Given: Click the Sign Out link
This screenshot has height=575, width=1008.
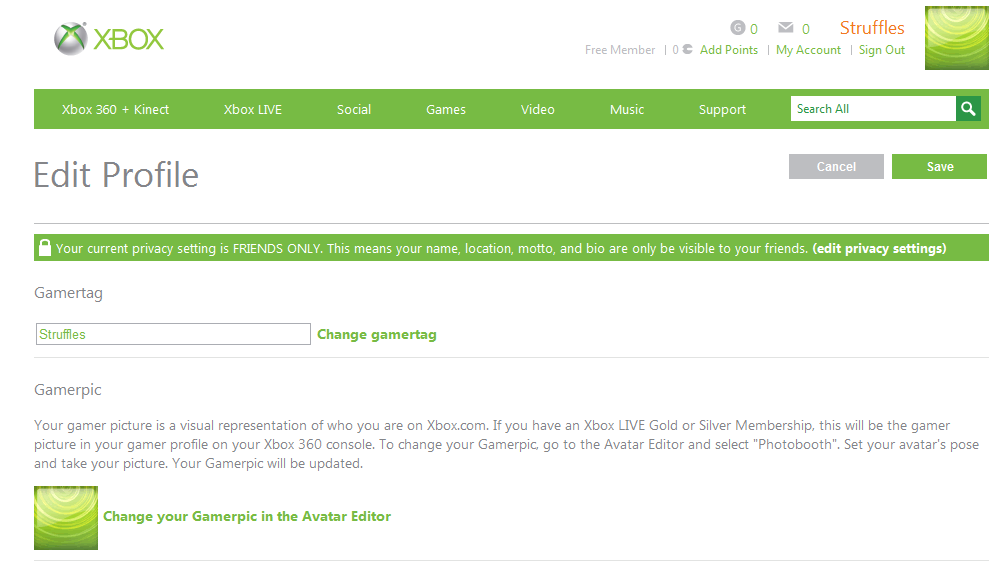Looking at the screenshot, I should pyautogui.click(x=881, y=50).
